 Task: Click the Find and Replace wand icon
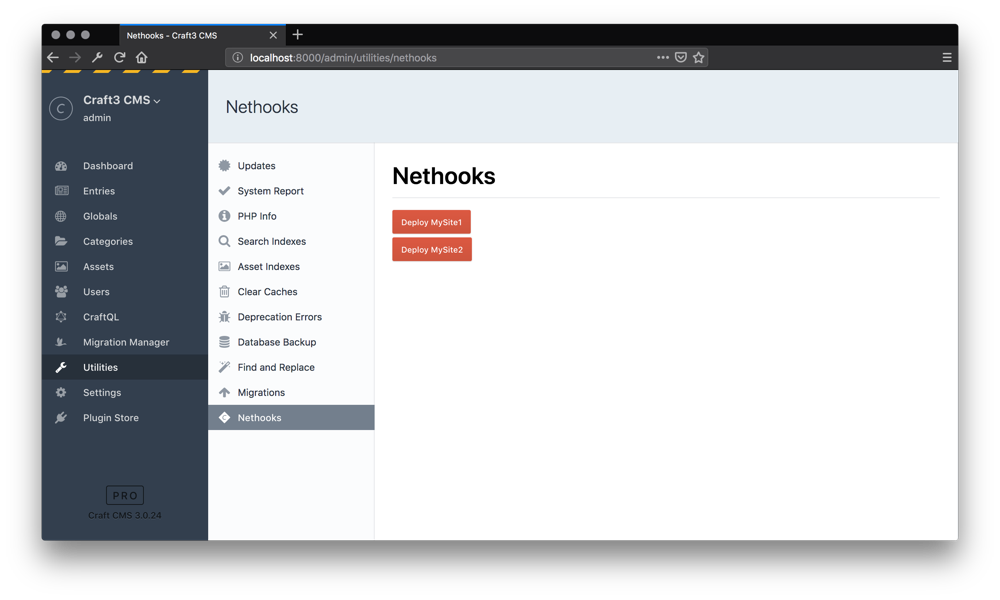tap(224, 367)
